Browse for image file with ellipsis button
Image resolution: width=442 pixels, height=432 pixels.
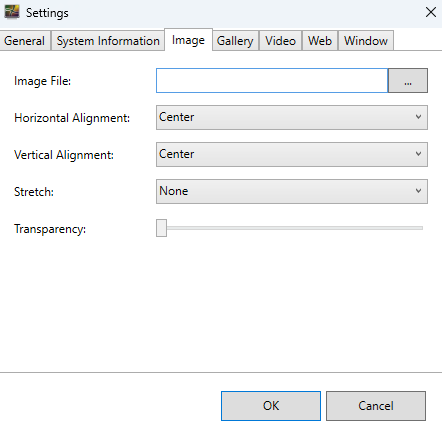point(408,81)
